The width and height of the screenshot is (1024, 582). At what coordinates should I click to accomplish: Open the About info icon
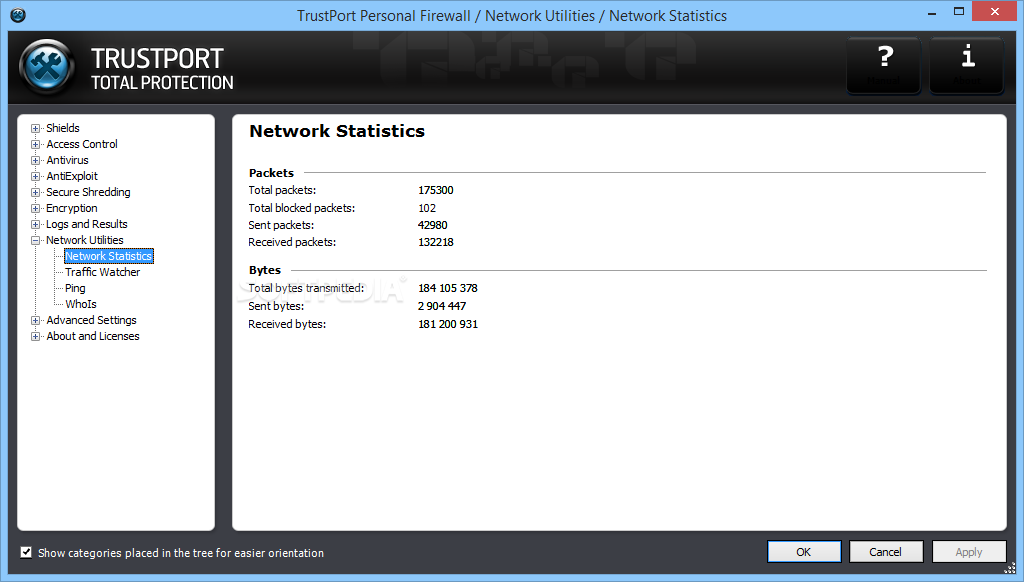coord(967,65)
